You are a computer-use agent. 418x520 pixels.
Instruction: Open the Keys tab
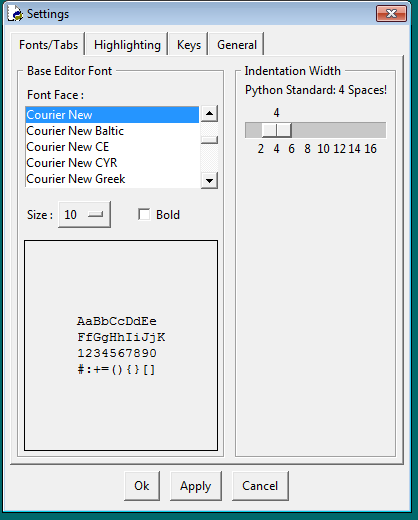click(189, 45)
